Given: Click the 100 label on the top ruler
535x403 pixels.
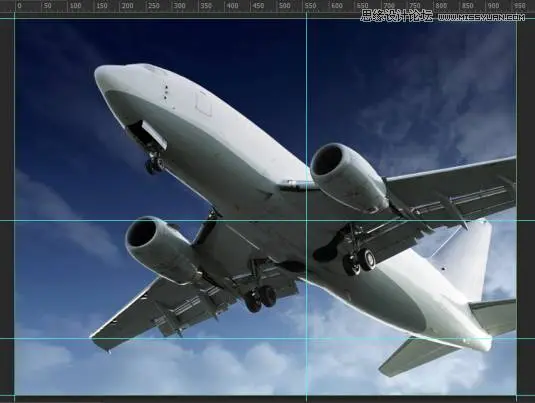Looking at the screenshot, I should pyautogui.click(x=75, y=6).
